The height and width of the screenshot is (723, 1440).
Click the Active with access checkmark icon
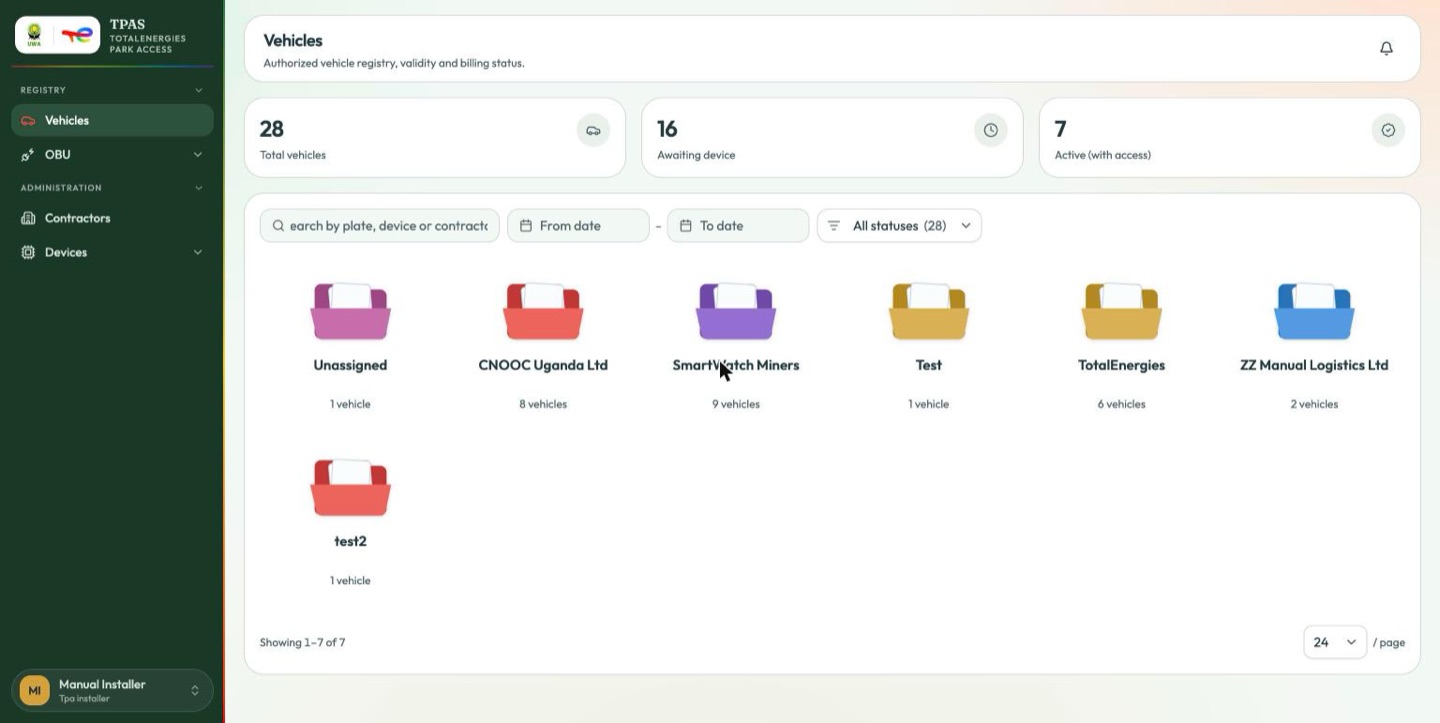[1388, 130]
